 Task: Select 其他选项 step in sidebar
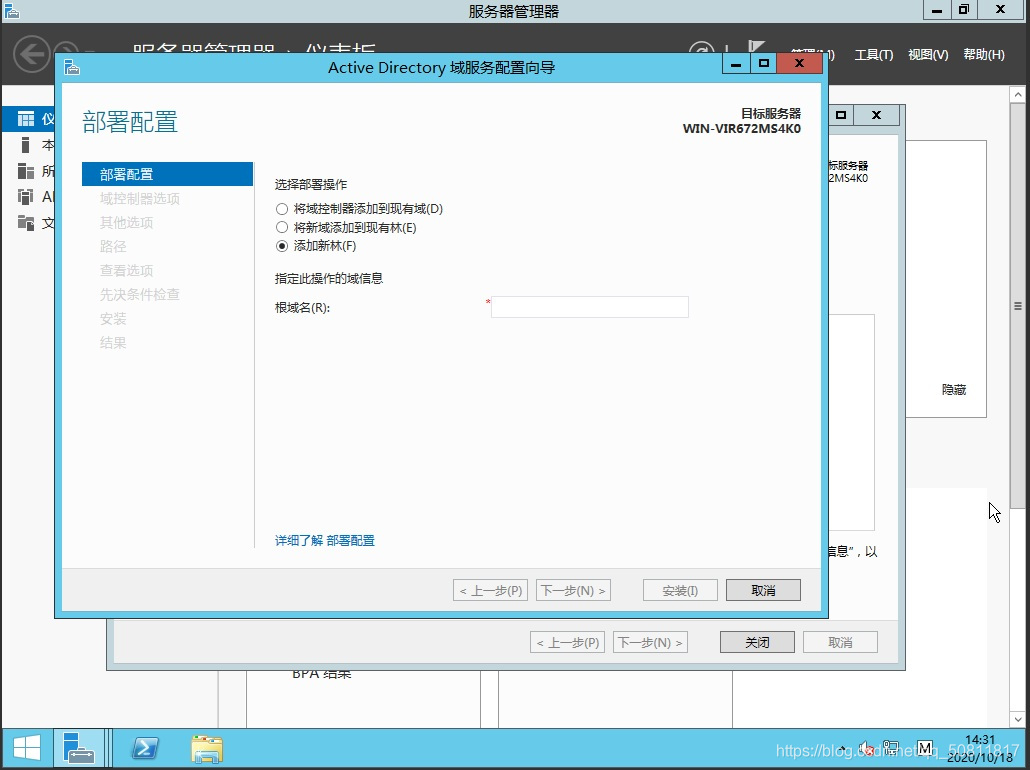[126, 223]
